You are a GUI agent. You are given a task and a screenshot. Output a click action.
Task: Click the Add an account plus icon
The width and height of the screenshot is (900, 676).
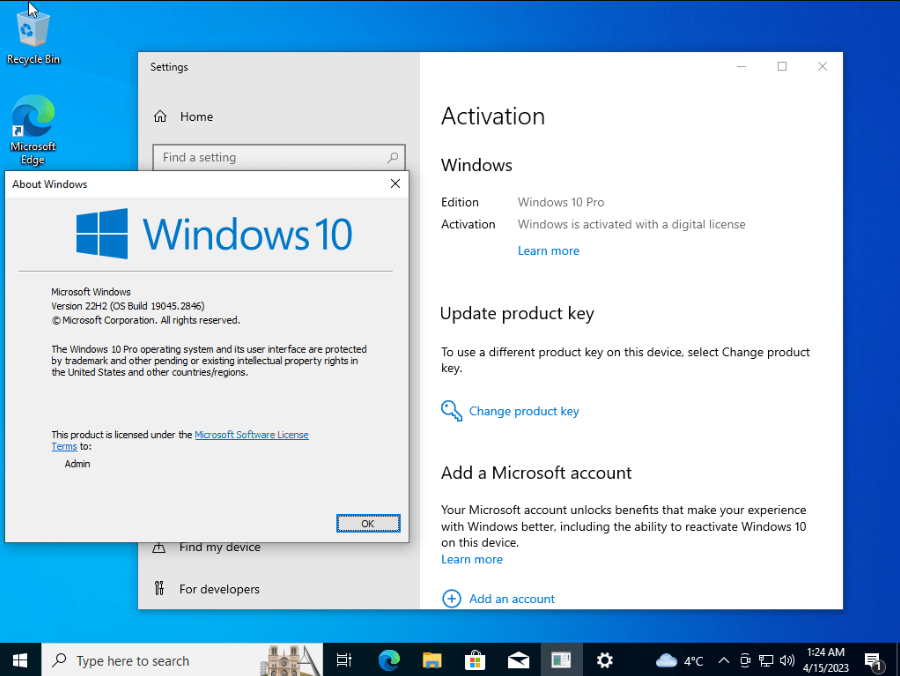coord(451,599)
